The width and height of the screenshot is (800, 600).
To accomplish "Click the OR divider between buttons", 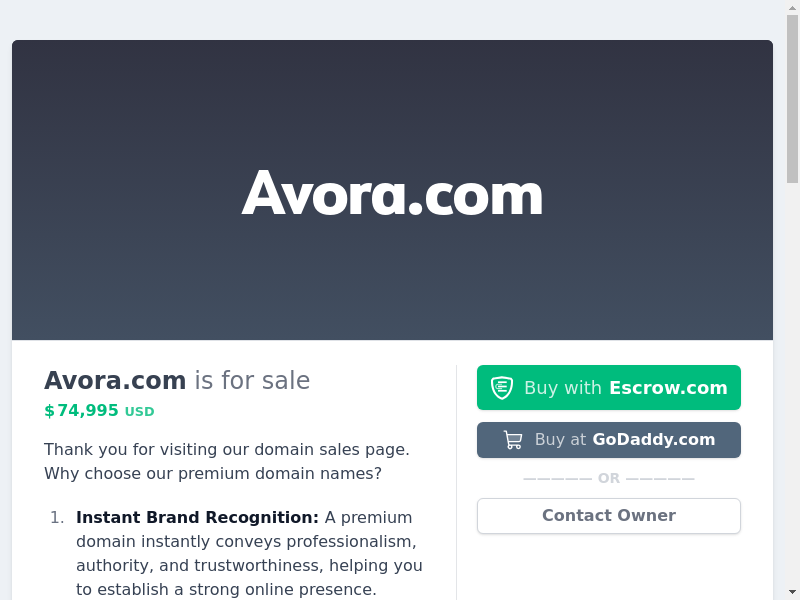I will pos(609,479).
